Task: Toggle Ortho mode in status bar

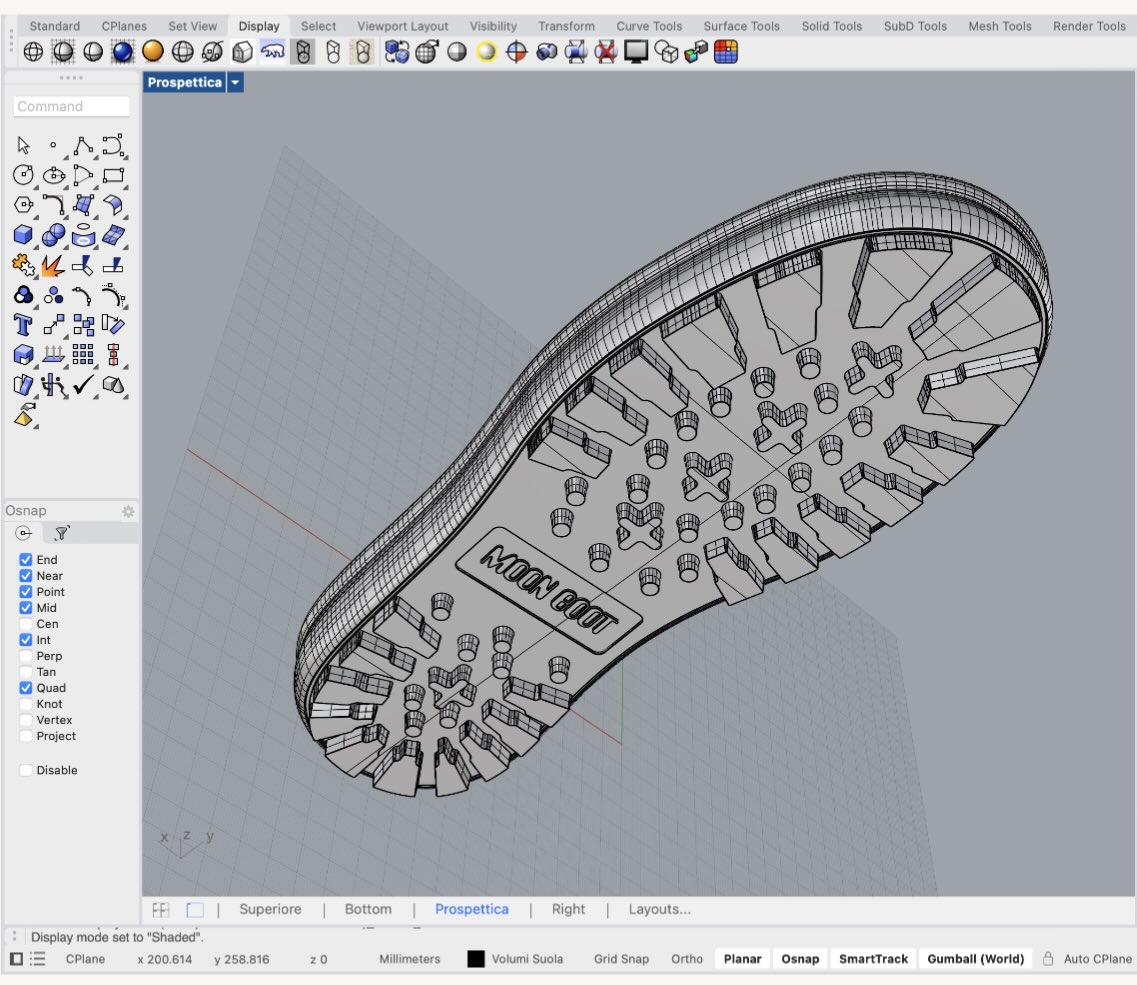Action: tap(687, 958)
